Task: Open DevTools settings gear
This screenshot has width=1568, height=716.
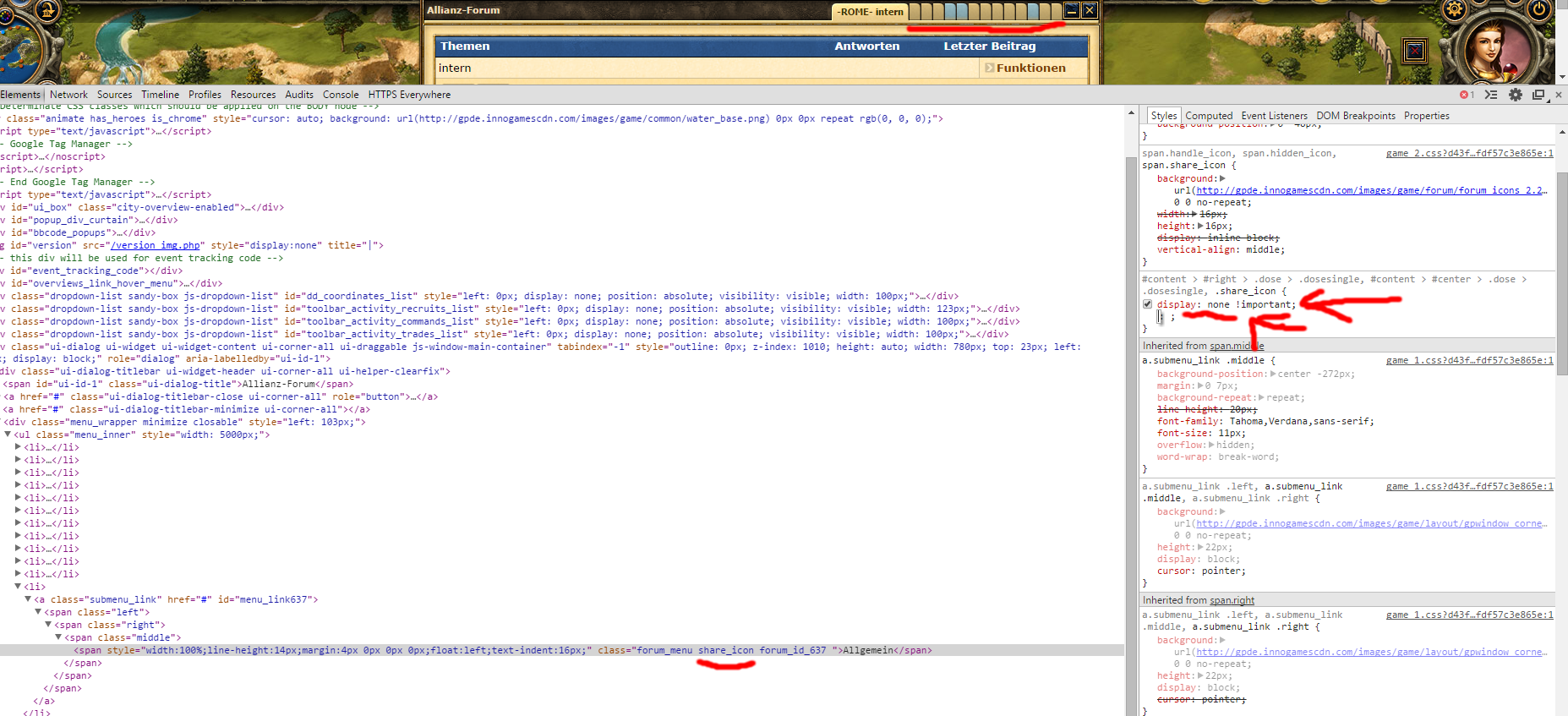Action: (1516, 95)
